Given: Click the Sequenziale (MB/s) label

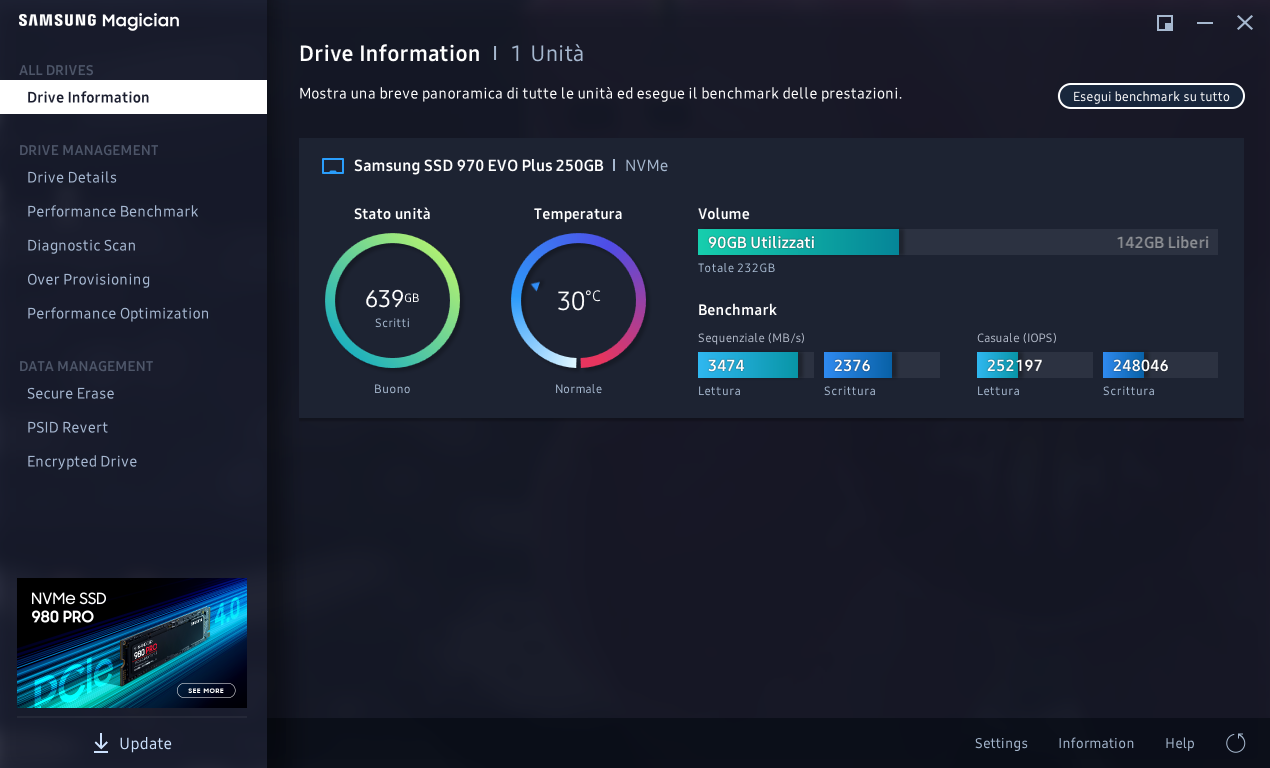Looking at the screenshot, I should [751, 338].
